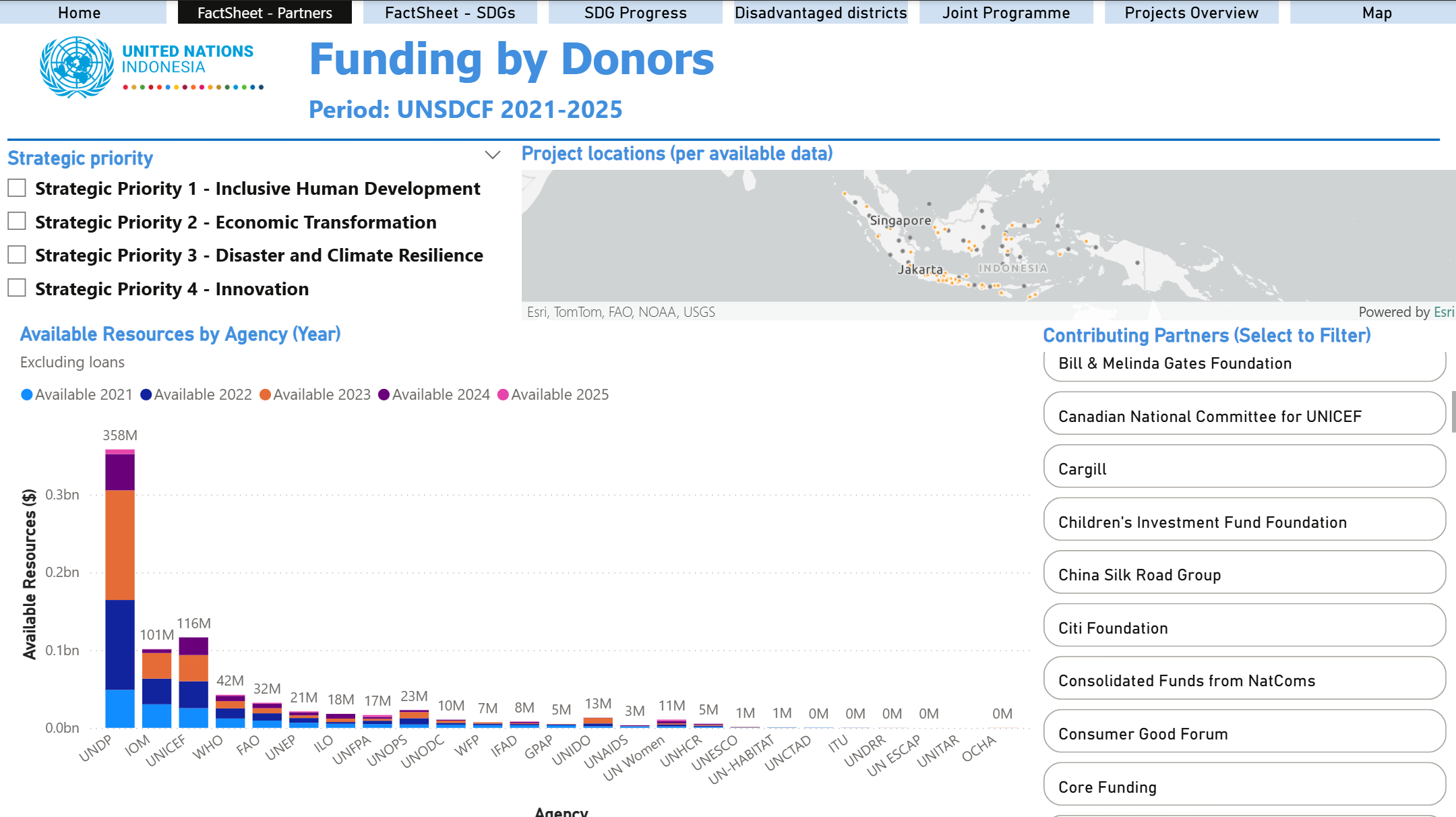The width and height of the screenshot is (1456, 817).
Task: Click the Available 2021 legend dot
Action: [x=27, y=395]
